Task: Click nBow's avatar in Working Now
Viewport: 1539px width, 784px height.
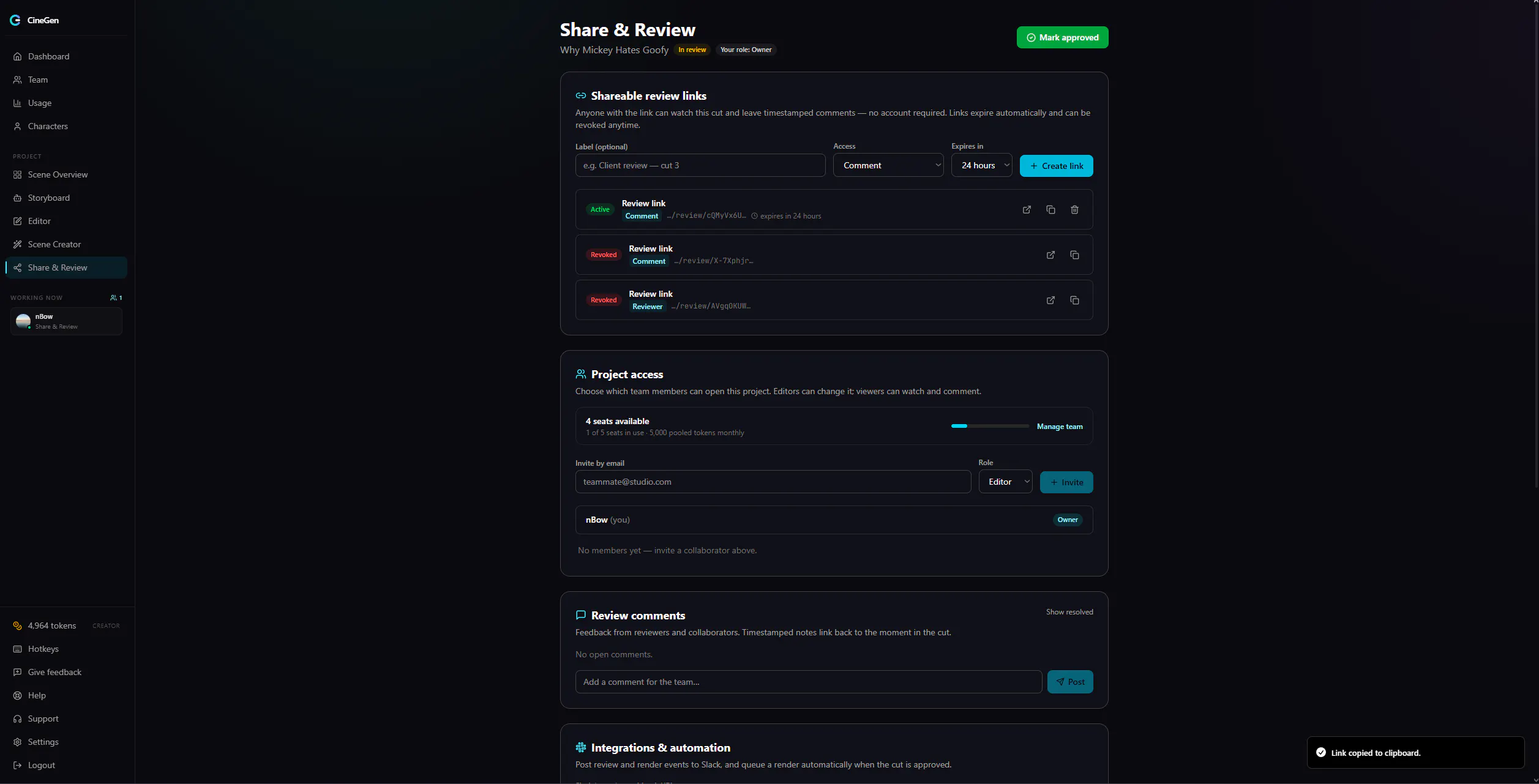Action: pos(23,321)
